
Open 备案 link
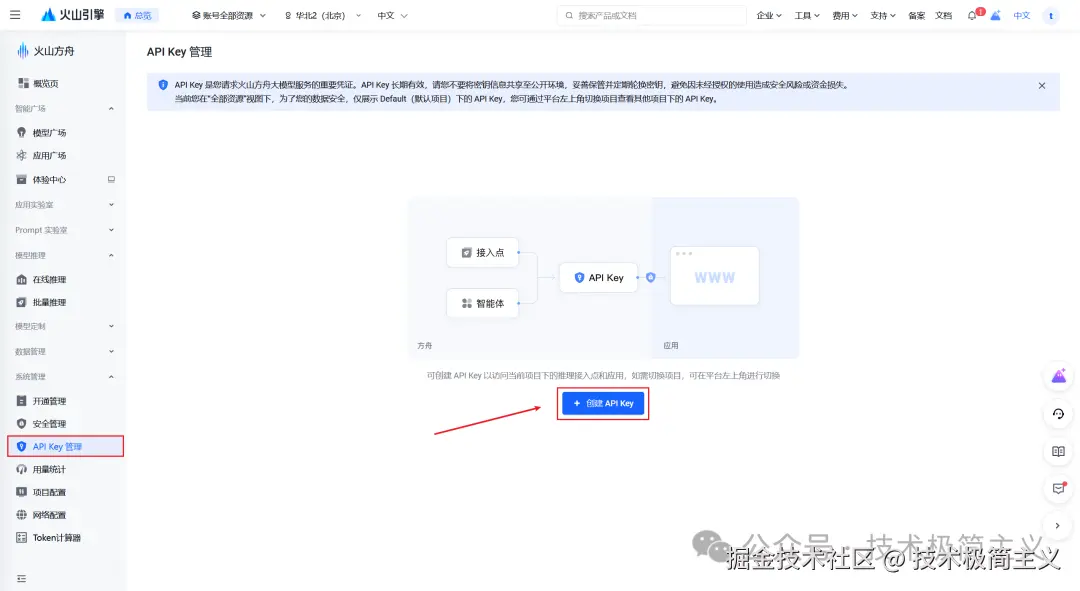coord(916,15)
